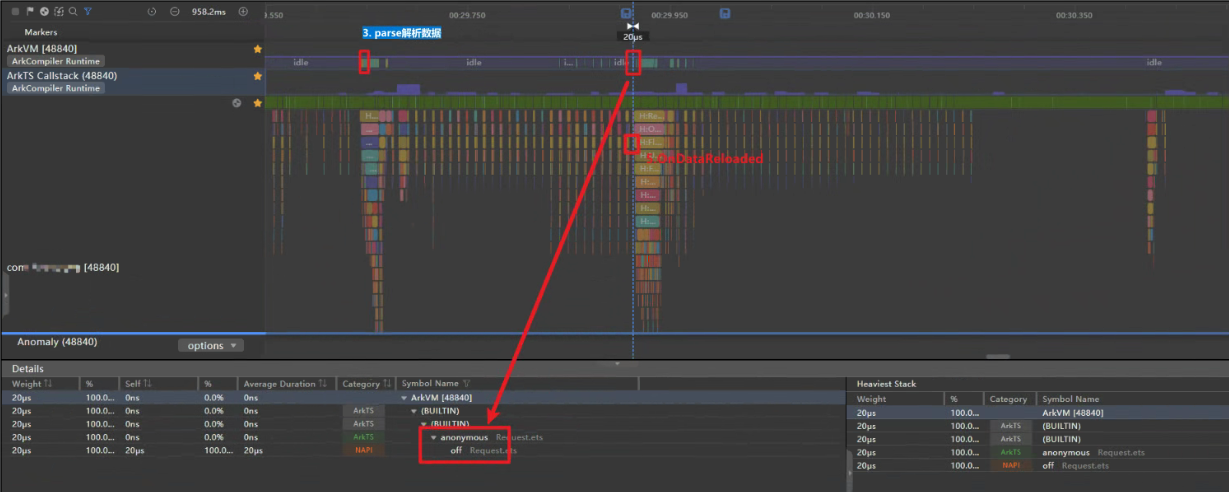Toggle star on the process thread lane

257,103
